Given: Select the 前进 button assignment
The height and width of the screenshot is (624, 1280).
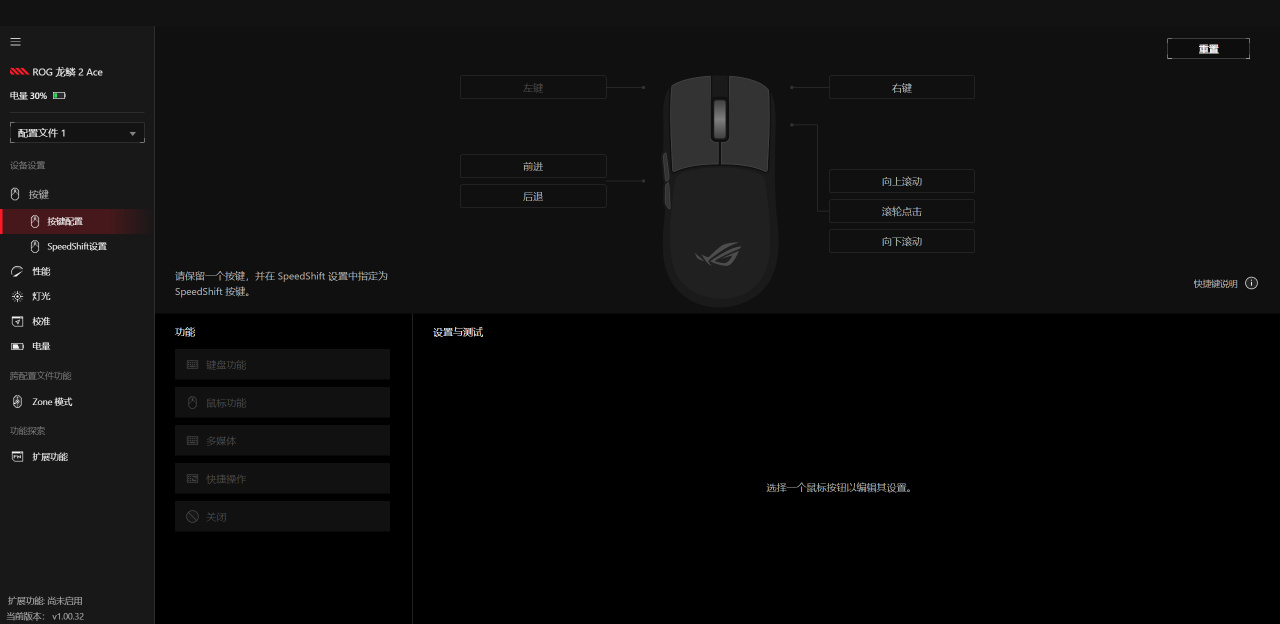Looking at the screenshot, I should tap(533, 166).
